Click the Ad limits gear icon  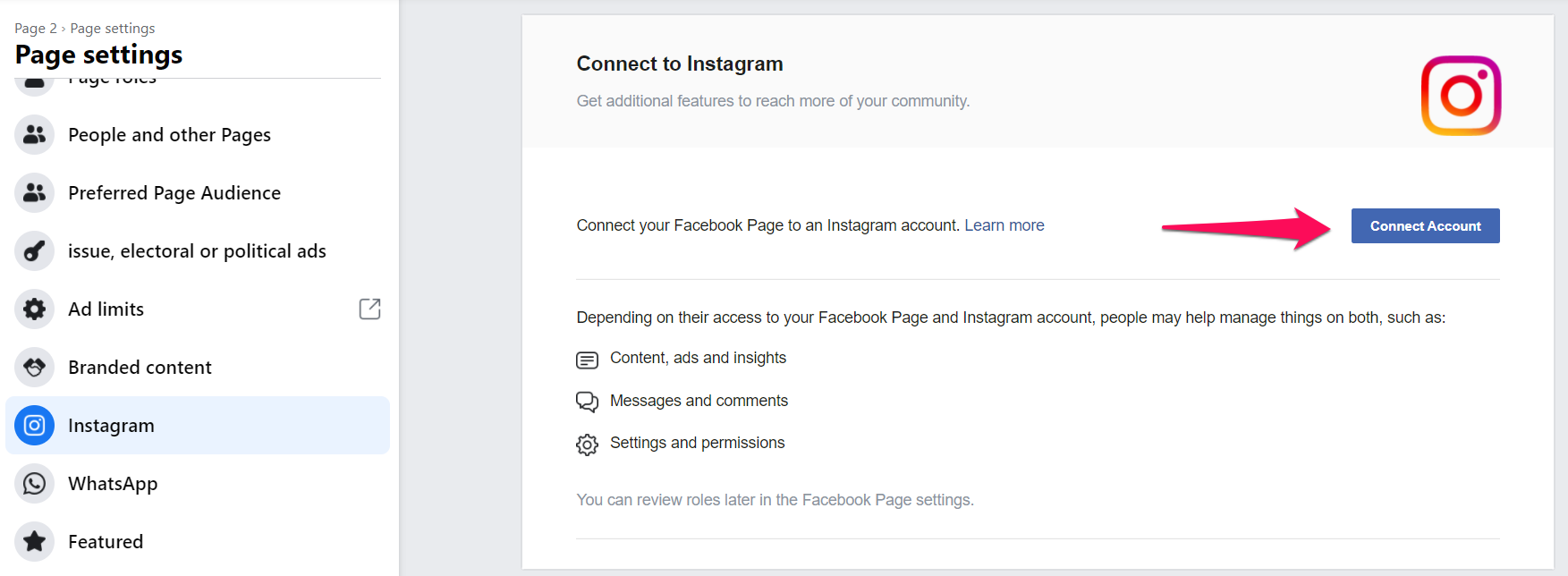point(35,309)
